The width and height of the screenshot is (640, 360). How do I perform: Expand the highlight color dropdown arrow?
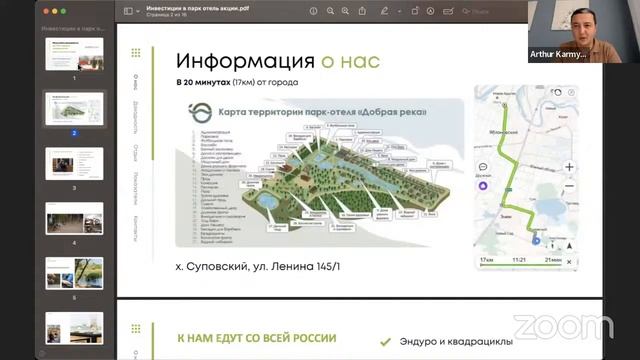tap(399, 11)
